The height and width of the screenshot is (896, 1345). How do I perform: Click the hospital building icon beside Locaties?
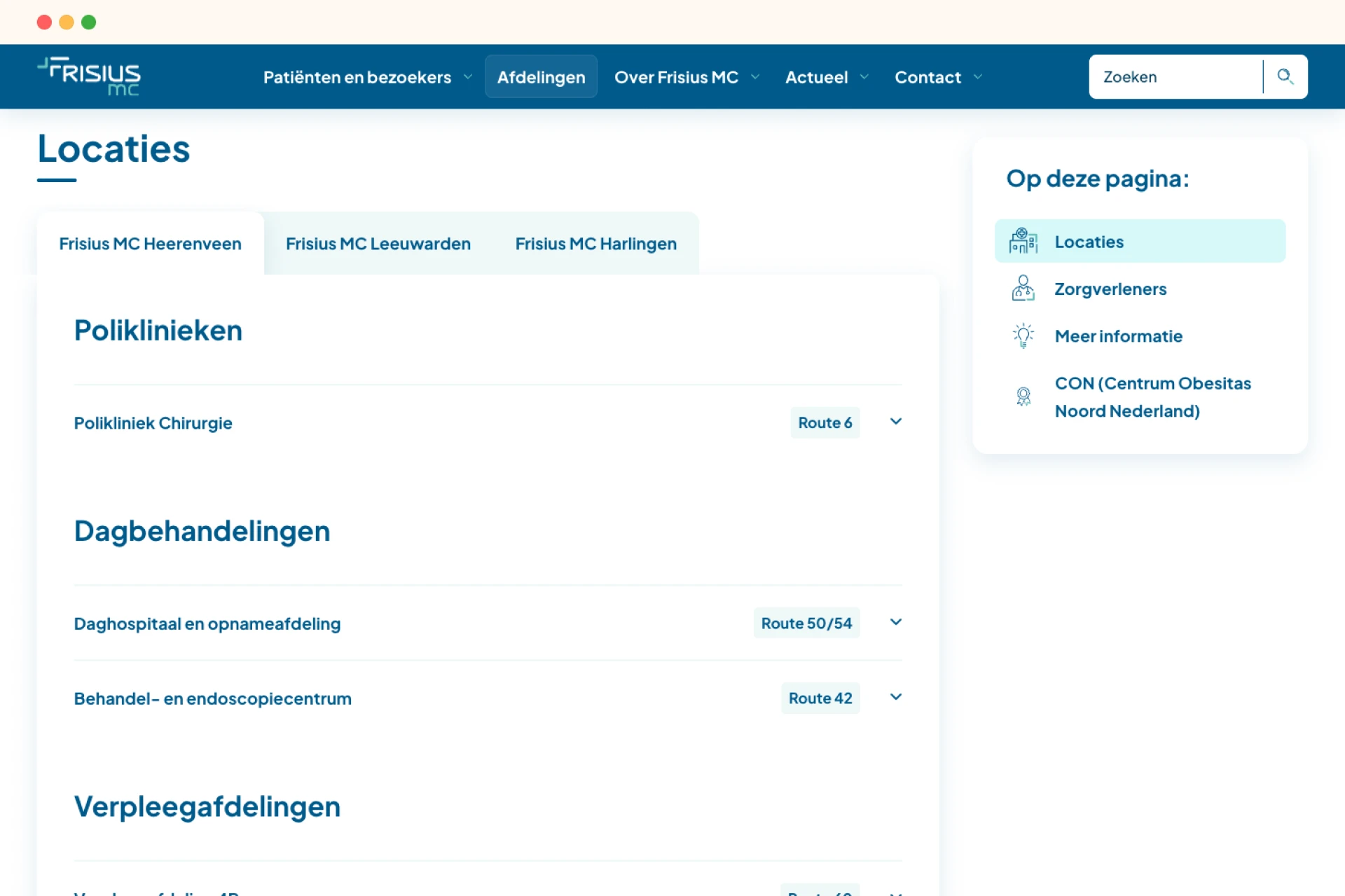1023,241
